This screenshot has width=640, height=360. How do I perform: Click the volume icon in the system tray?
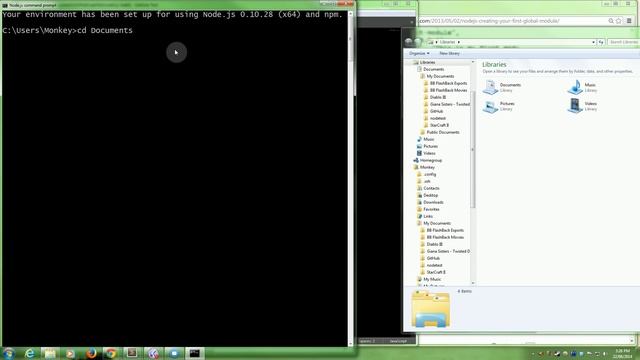coord(605,354)
